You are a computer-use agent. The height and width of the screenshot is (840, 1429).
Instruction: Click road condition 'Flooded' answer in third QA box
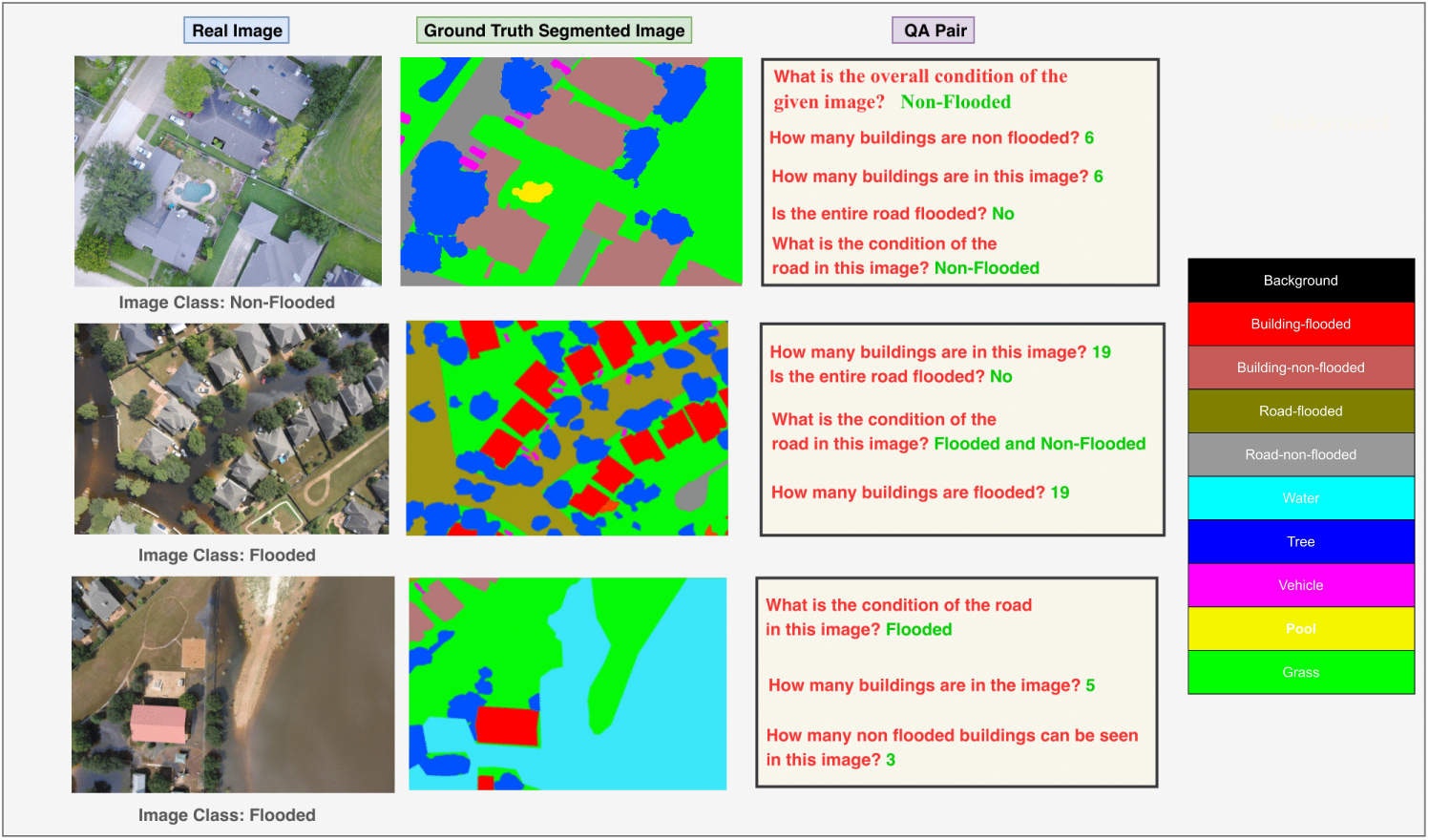point(918,630)
